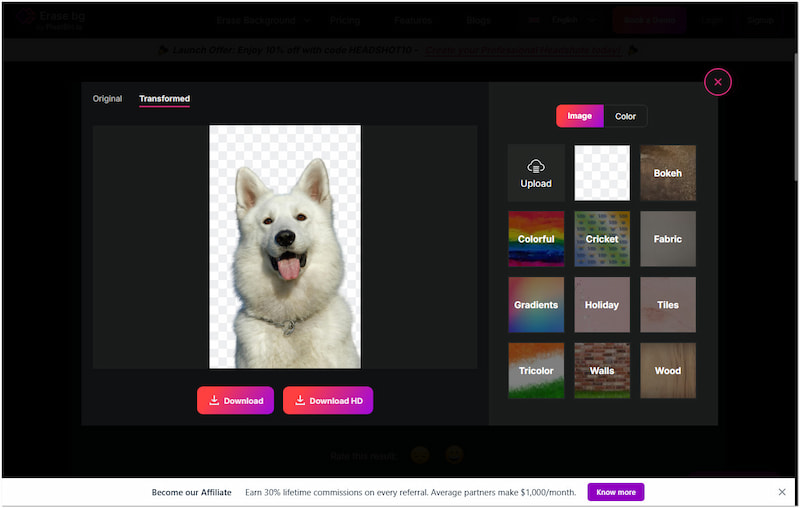The image size is (800, 508).
Task: Show the Original image tab
Action: (107, 99)
